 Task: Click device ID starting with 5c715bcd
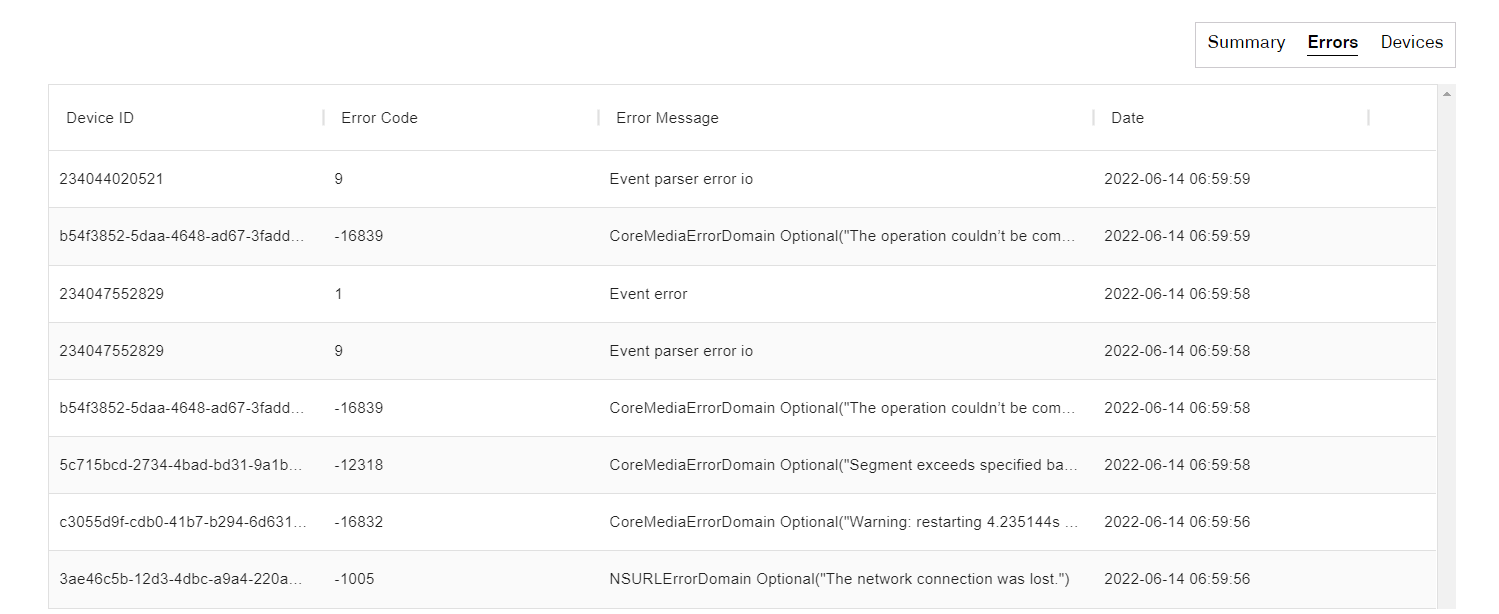coord(182,465)
